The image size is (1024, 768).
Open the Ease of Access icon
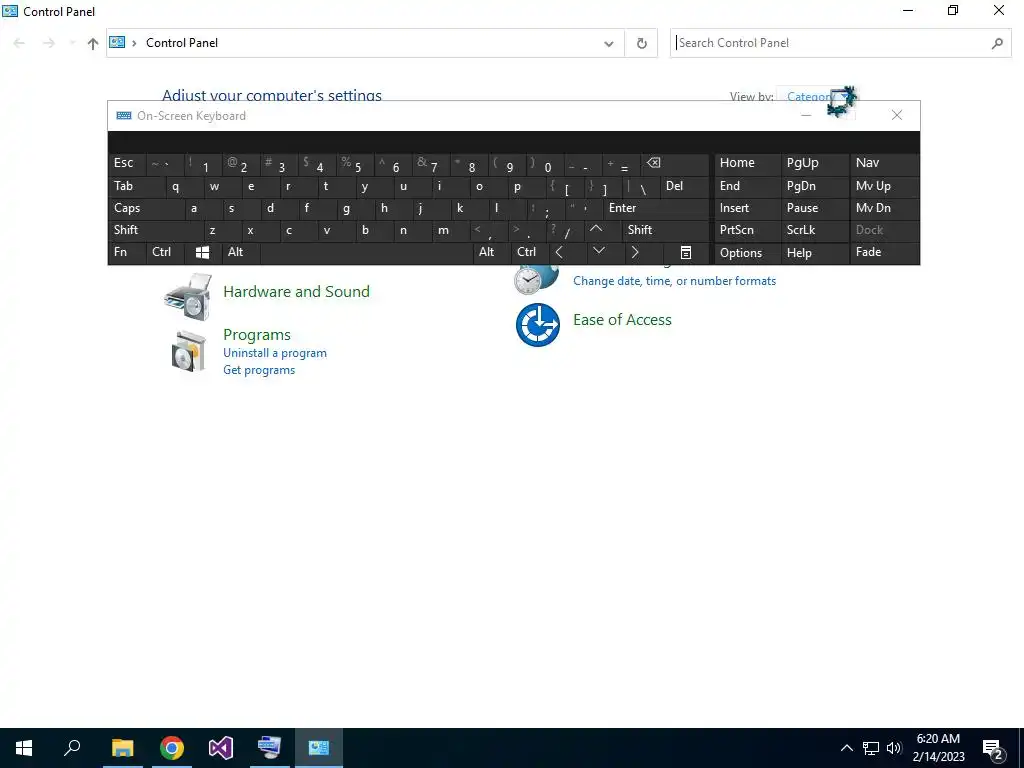[537, 325]
